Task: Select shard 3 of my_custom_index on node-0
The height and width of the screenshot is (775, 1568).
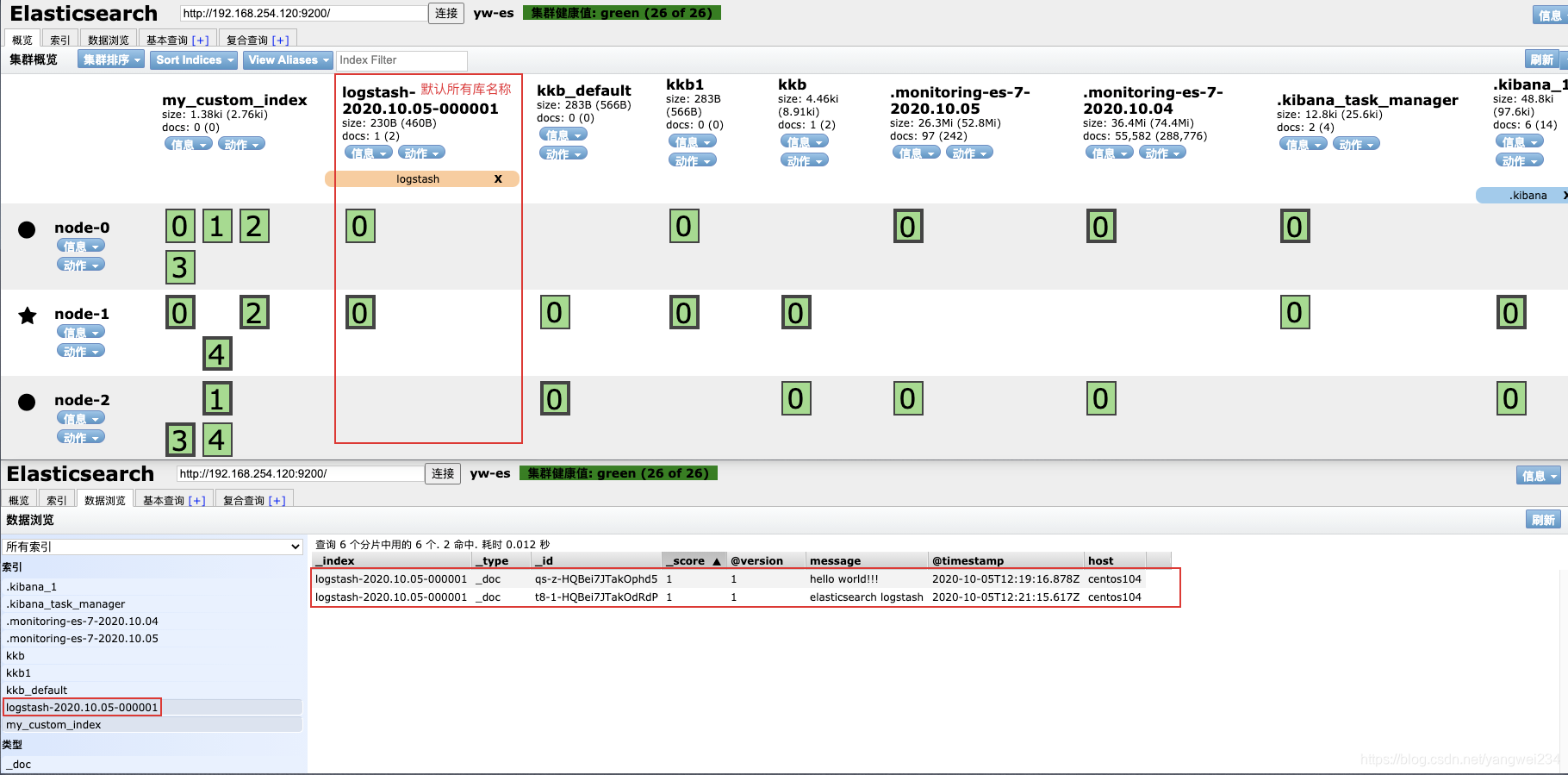Action: tap(180, 267)
